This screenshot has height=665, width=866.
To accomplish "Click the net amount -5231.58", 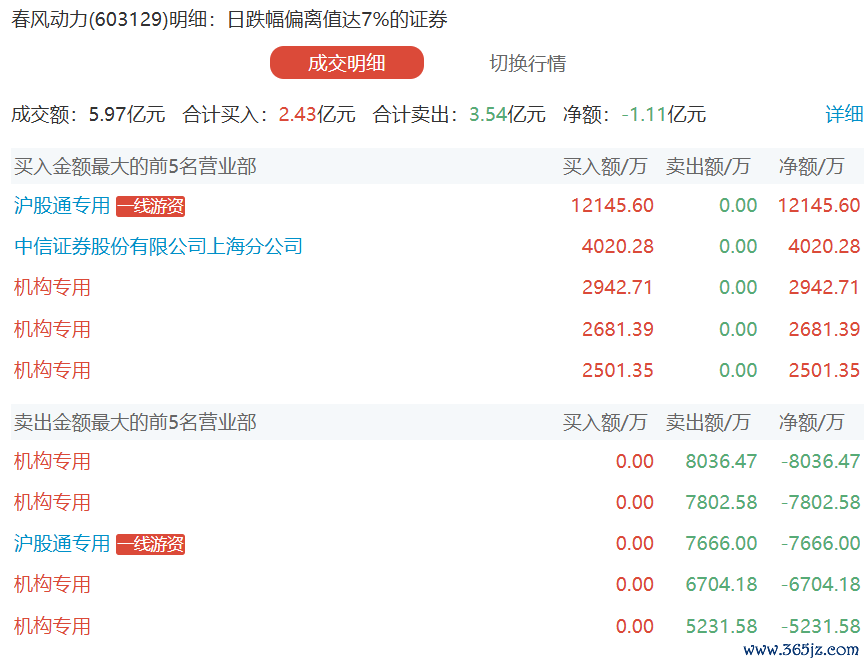I will [x=821, y=626].
